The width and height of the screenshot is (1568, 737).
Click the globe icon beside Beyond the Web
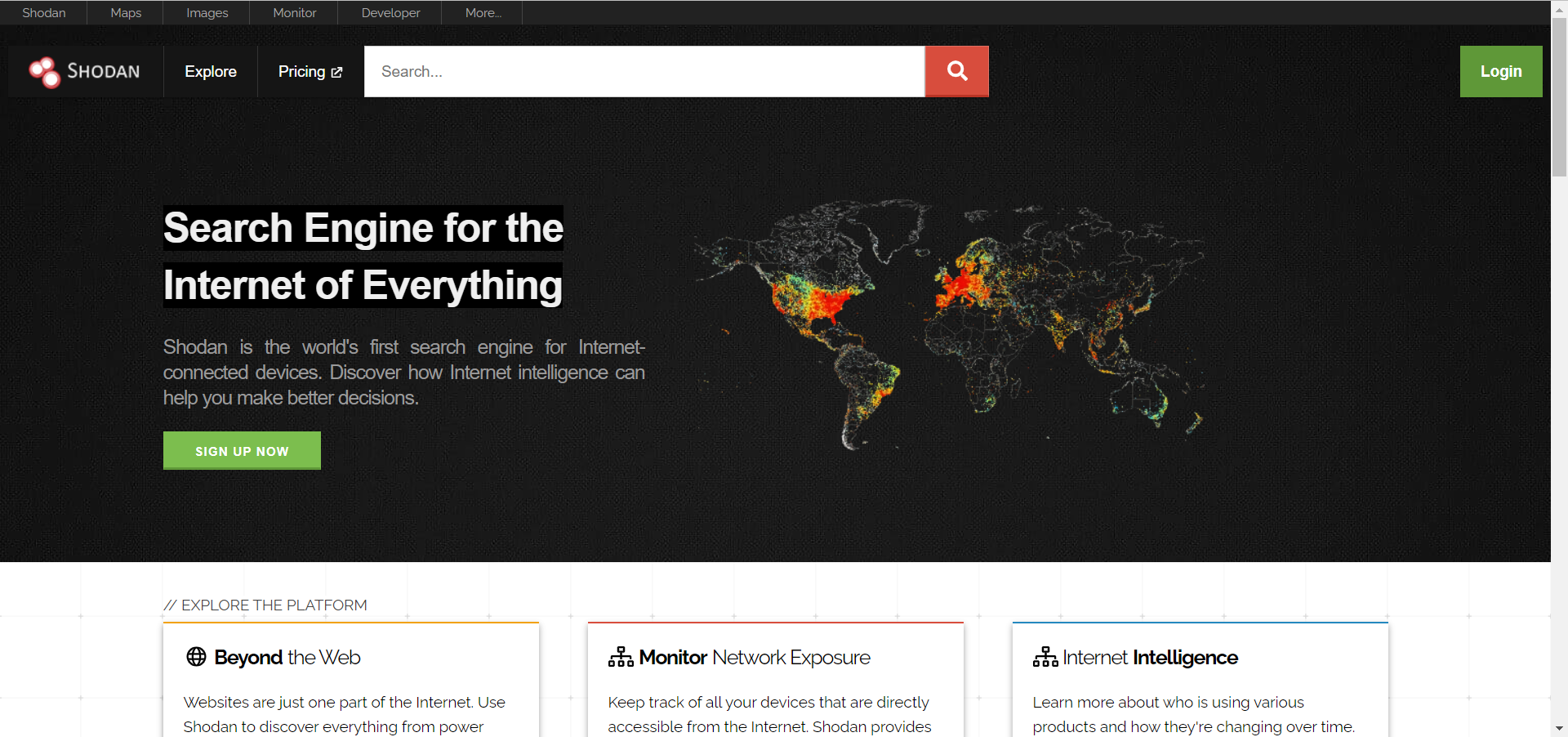[196, 657]
